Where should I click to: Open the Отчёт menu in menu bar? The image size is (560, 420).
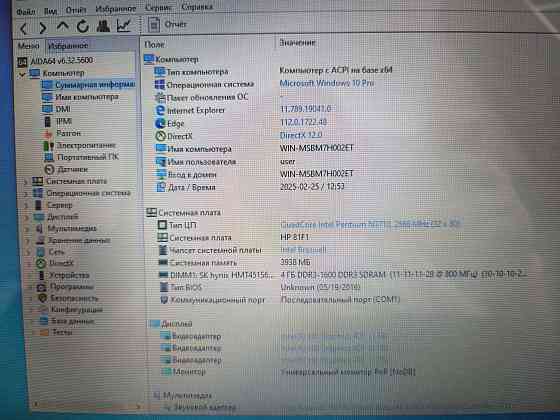tap(76, 10)
